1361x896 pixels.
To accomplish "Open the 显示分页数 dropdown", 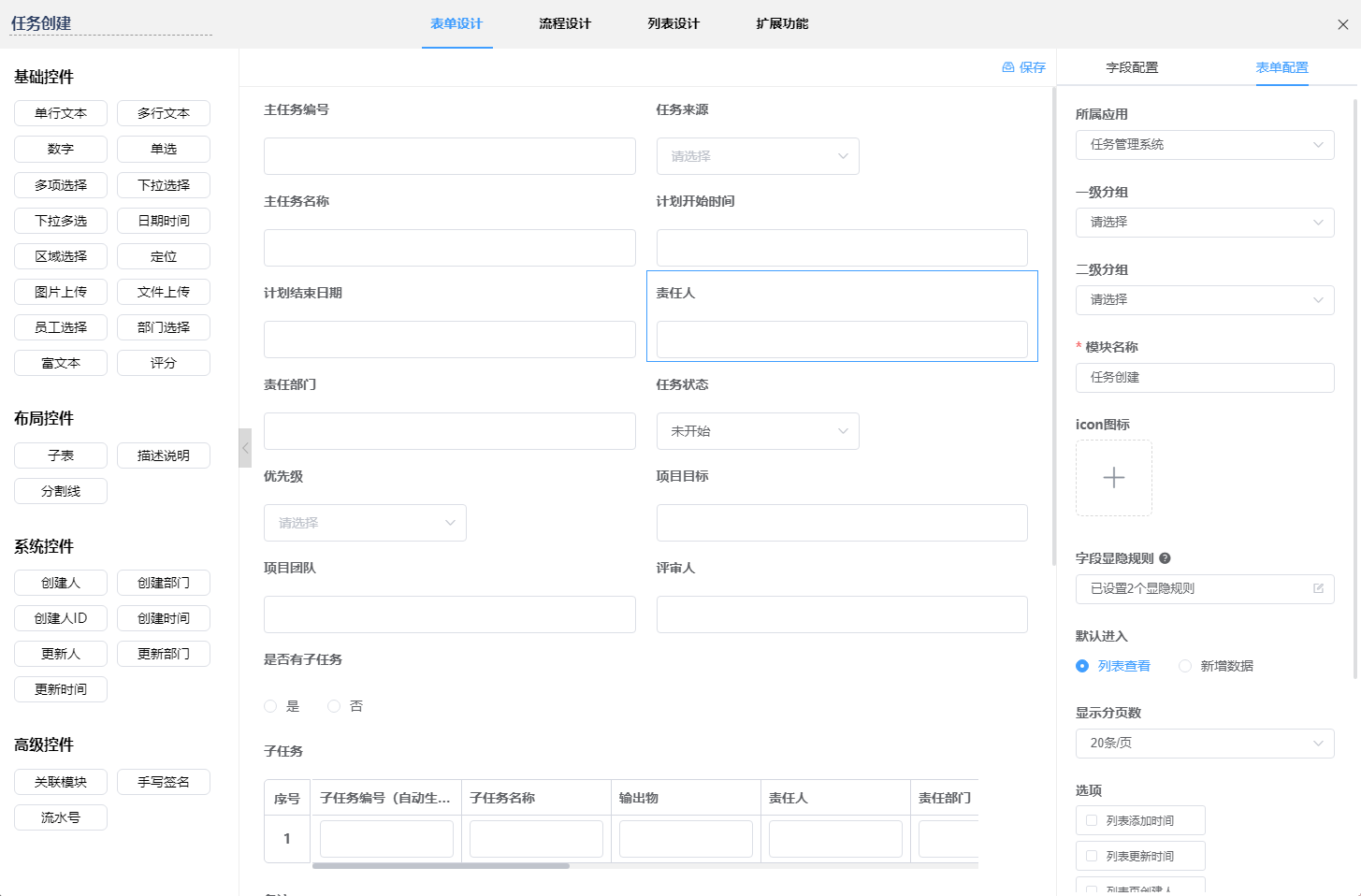I will pos(1204,743).
